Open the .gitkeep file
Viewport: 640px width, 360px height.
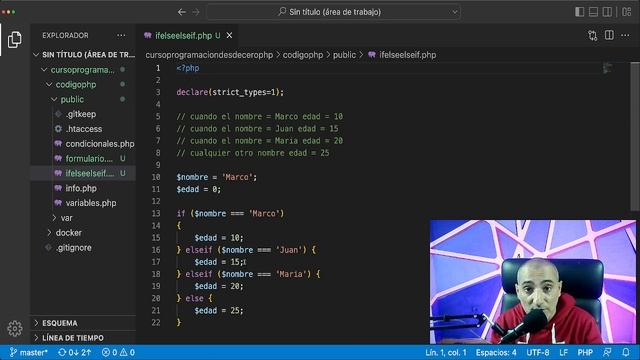coord(84,114)
